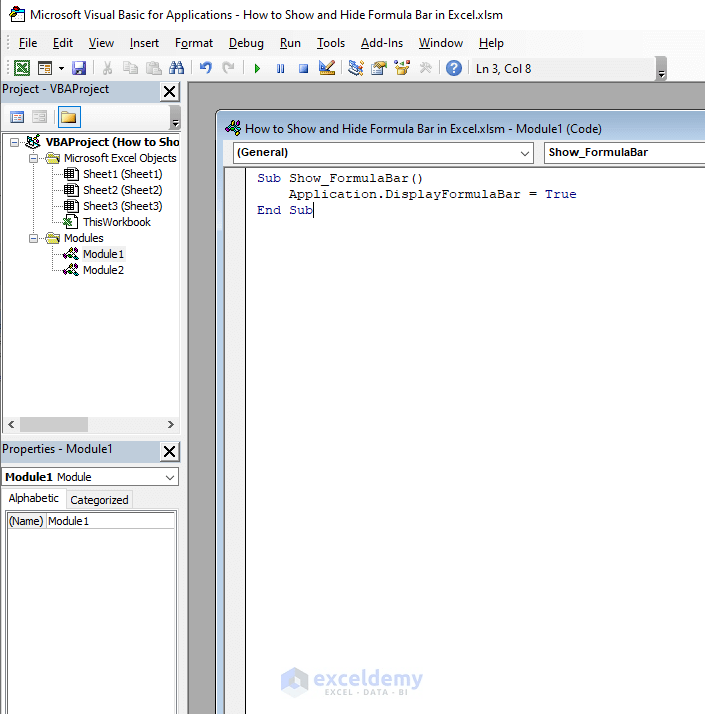
Task: Open Insert object dropdown arrow
Action: [x=61, y=68]
